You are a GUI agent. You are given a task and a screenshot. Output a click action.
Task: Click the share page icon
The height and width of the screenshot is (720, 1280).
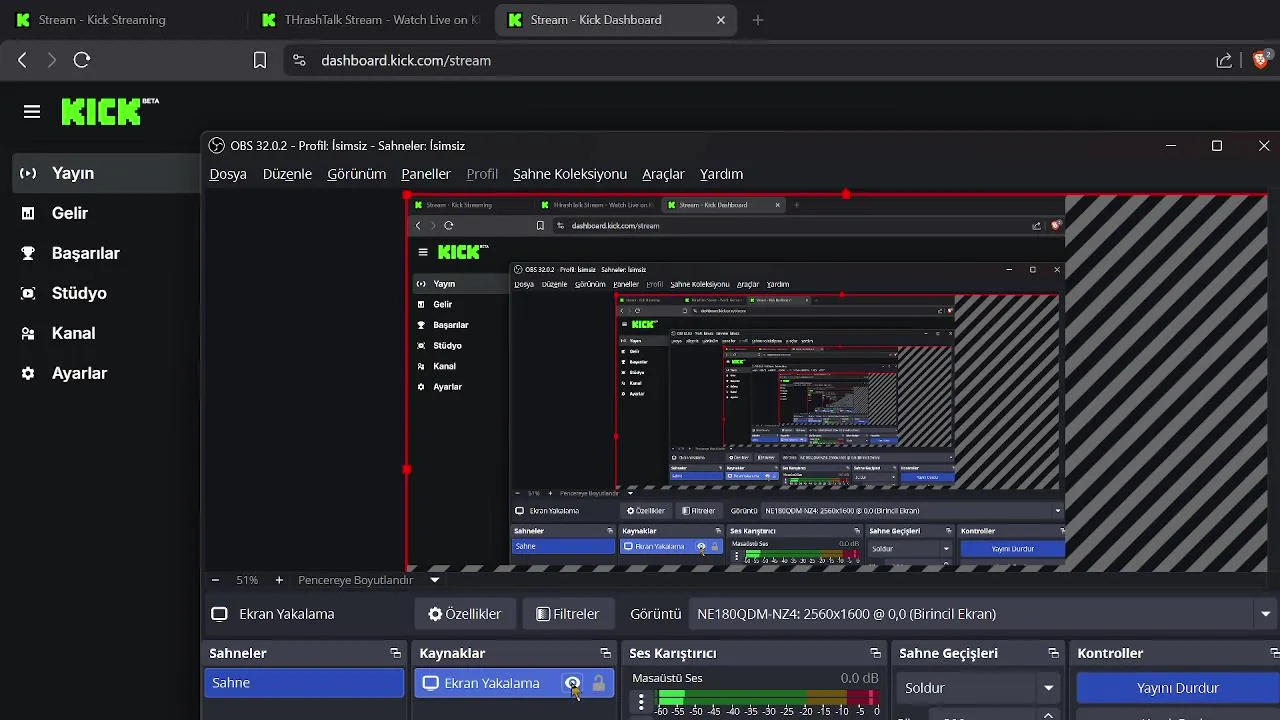pos(1224,60)
